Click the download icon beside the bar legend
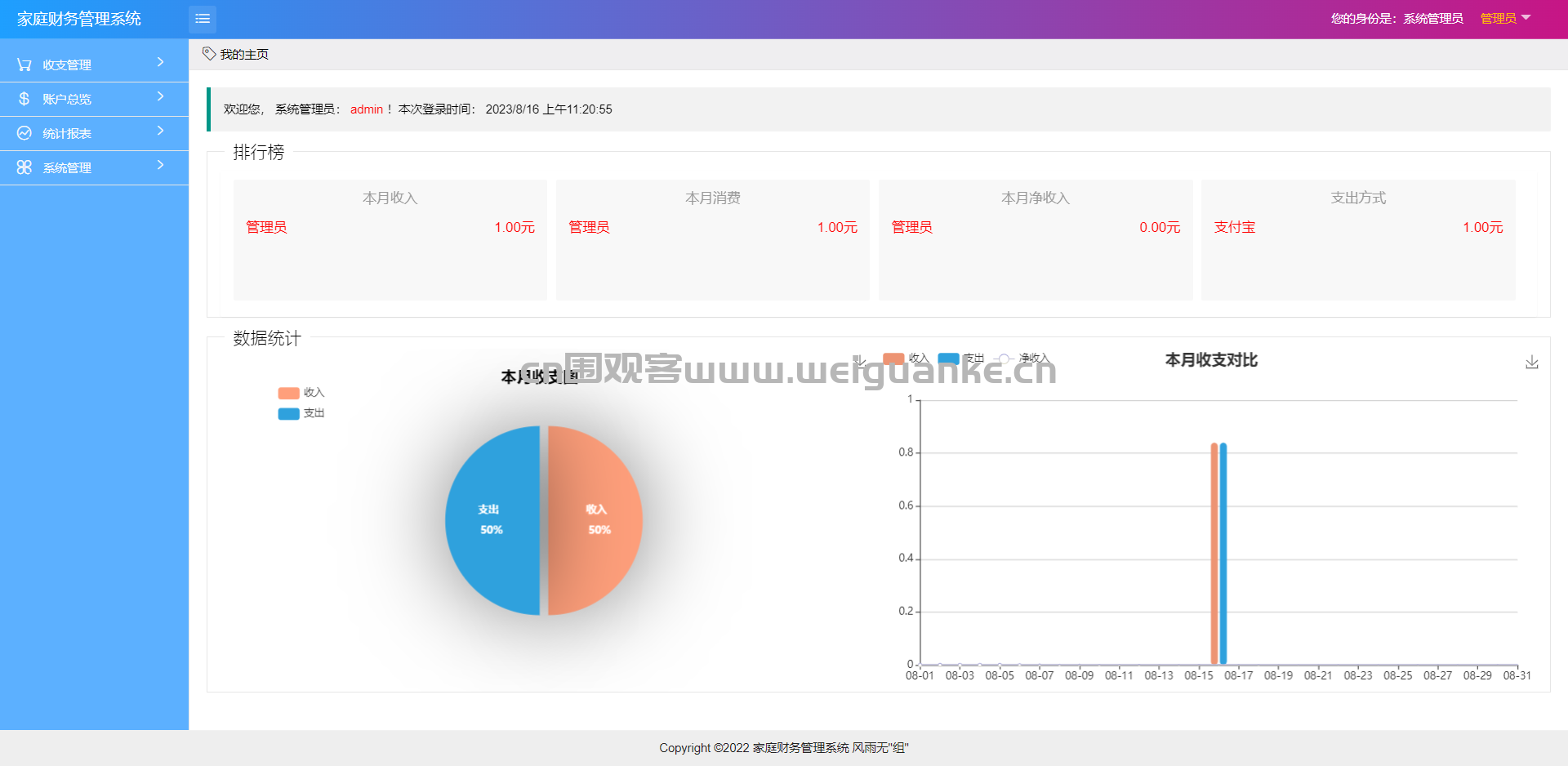 click(x=860, y=360)
